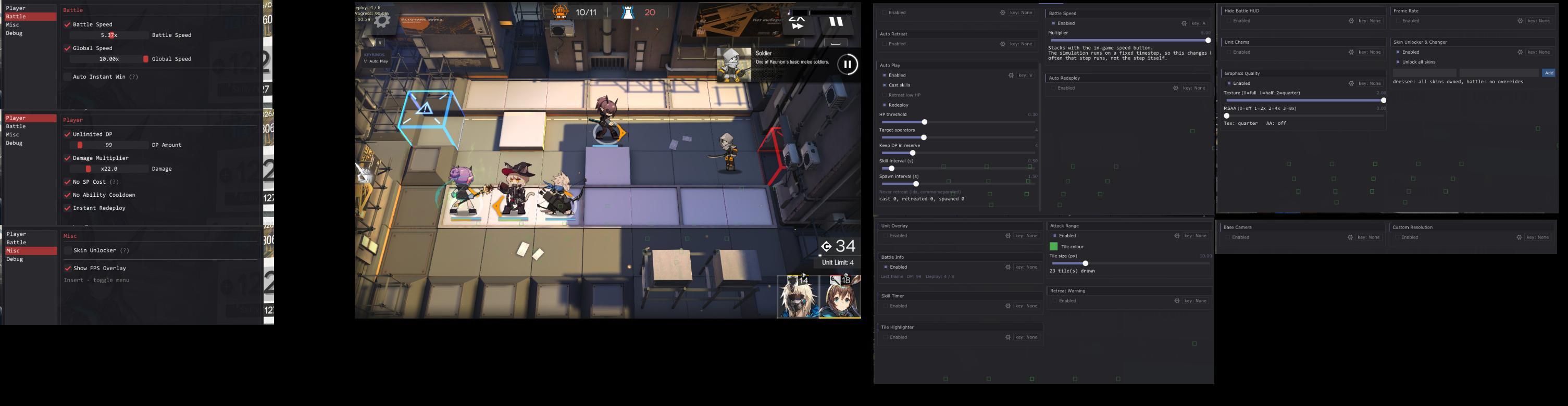Screen dimensions: 1568x406
Task: Set Battle Speed keybind showing key: A
Action: pos(1199,24)
